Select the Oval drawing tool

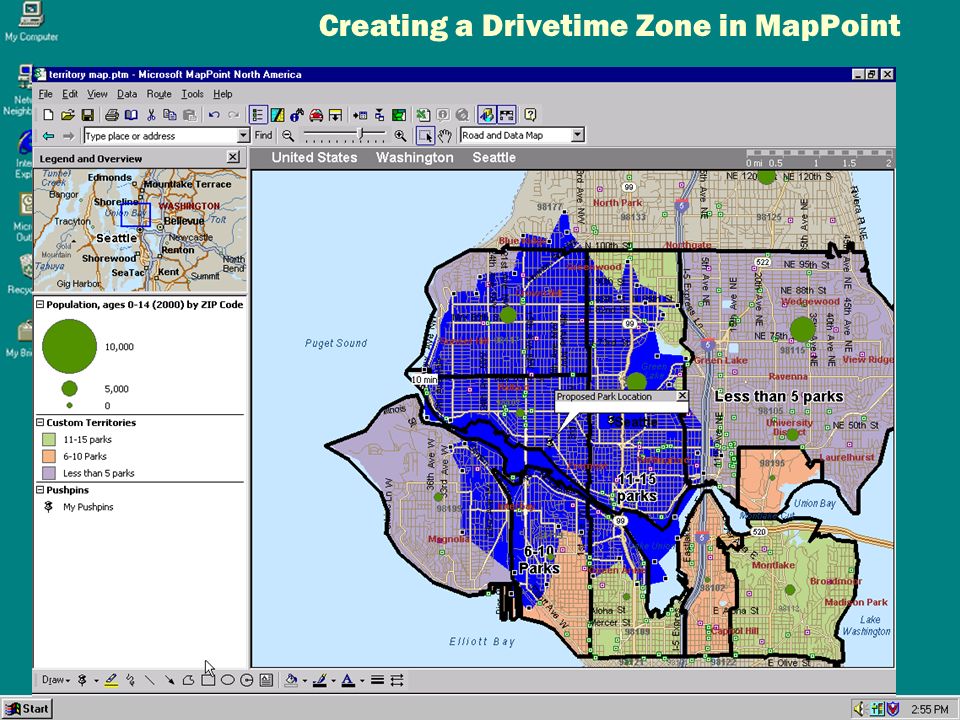(227, 680)
